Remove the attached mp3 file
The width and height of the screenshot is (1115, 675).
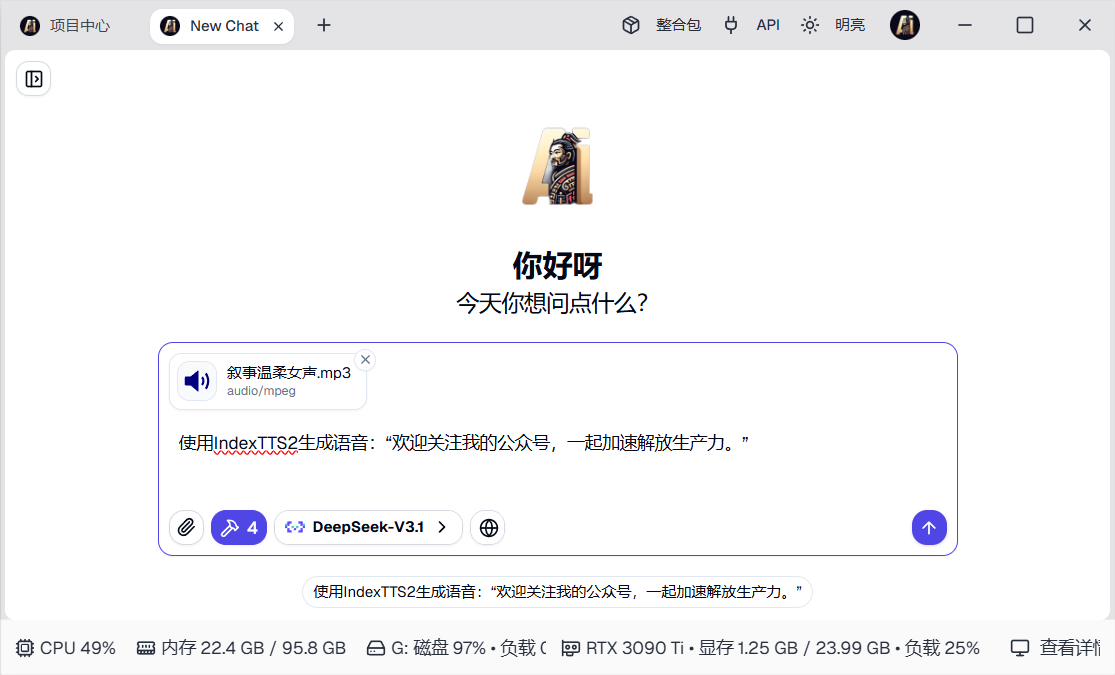tap(365, 360)
